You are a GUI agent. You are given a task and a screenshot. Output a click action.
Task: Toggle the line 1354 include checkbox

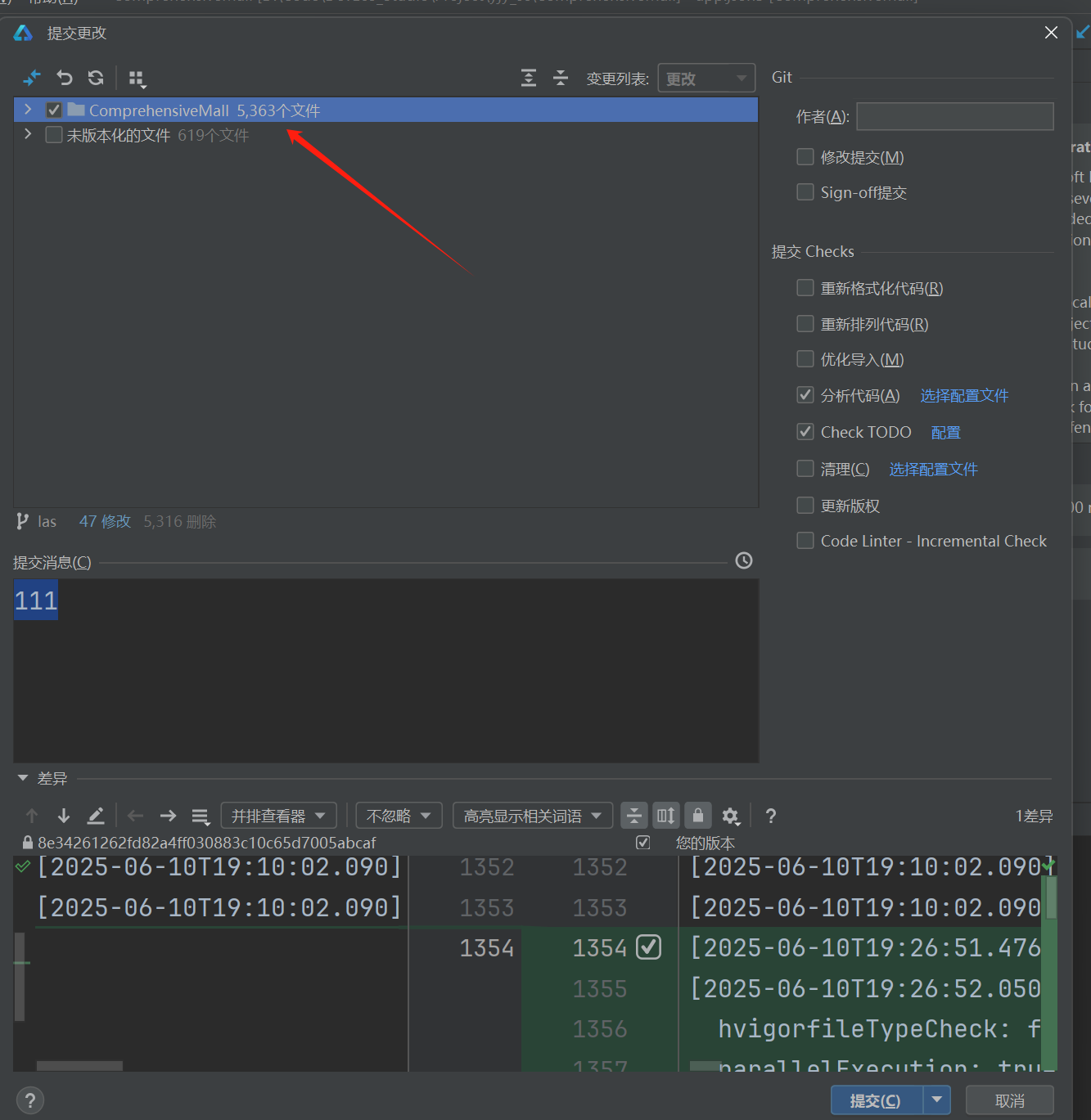pos(648,947)
